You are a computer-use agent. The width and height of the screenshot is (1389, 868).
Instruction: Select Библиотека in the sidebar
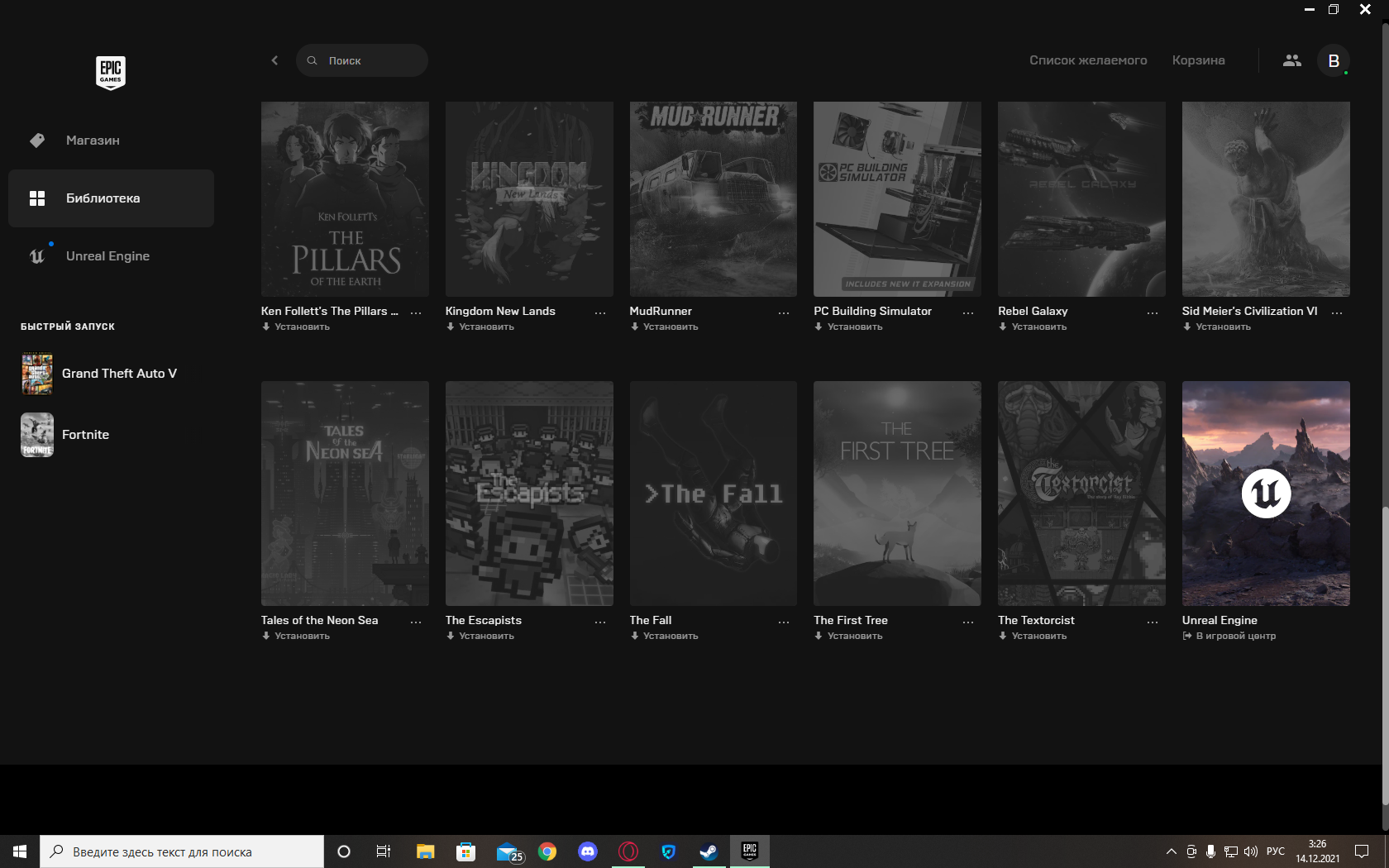[x=111, y=198]
